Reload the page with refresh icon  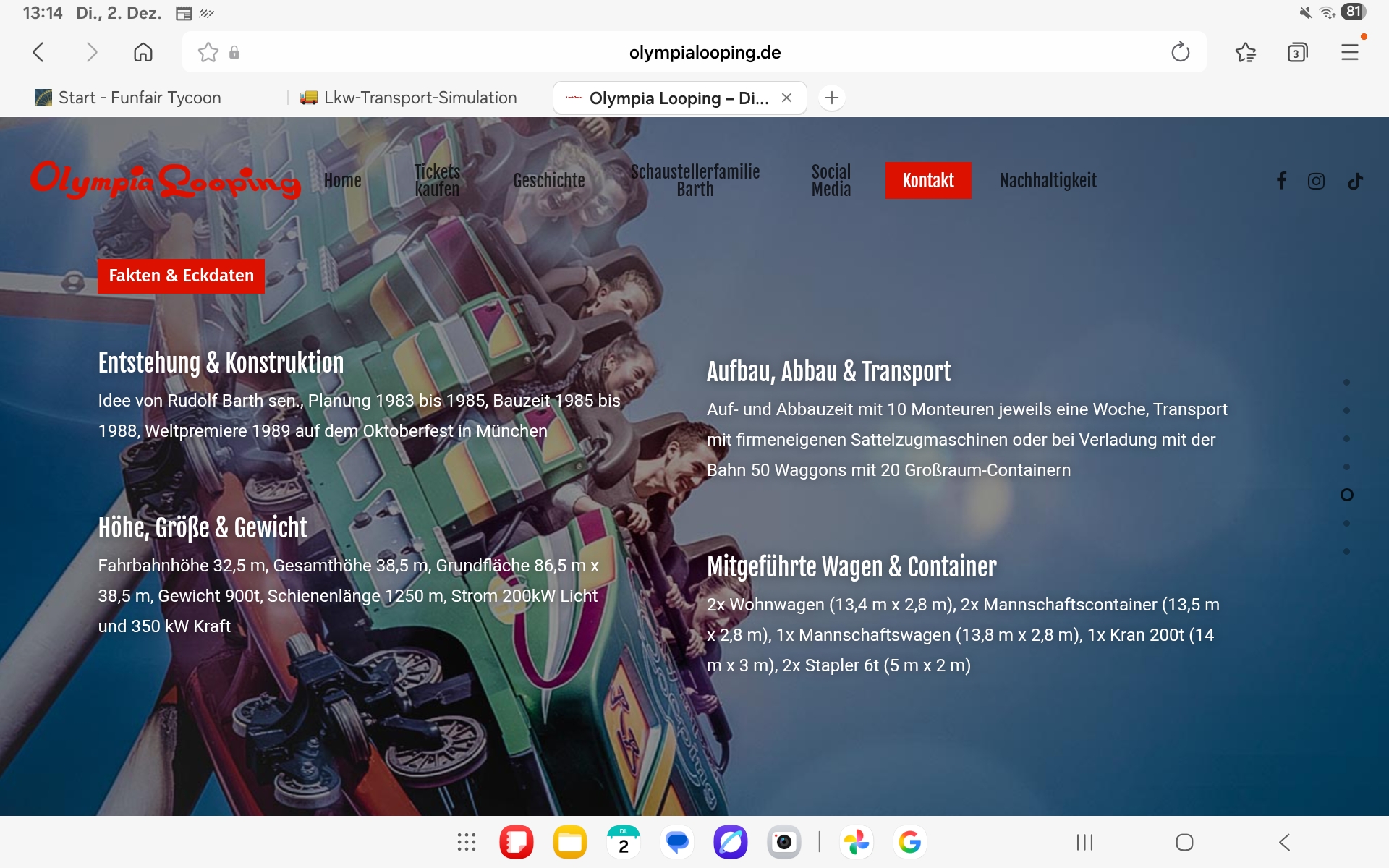click(1180, 52)
